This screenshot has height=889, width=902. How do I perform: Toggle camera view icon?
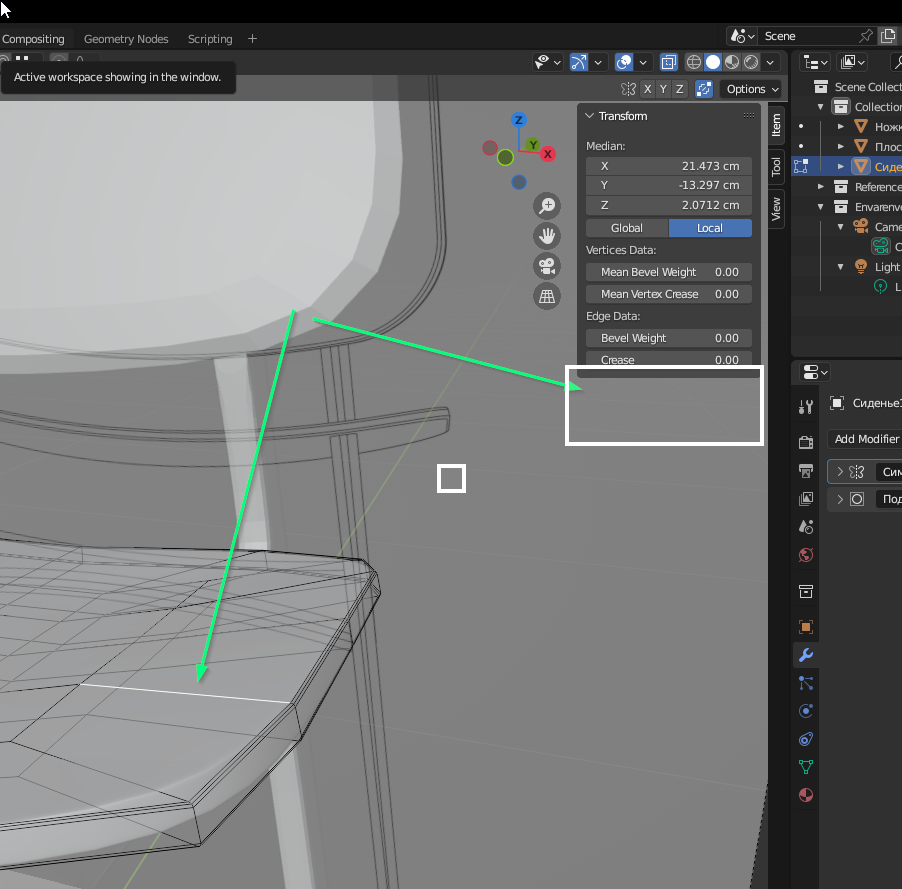[546, 266]
